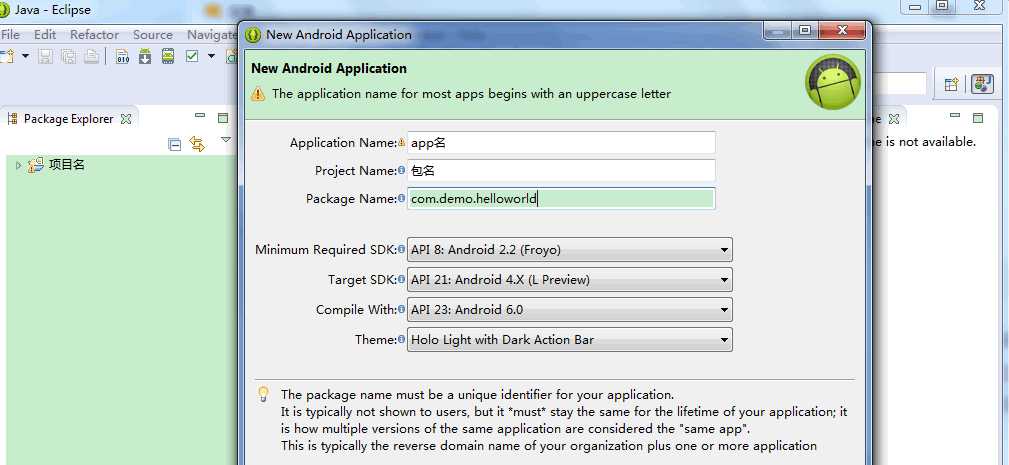Open Package Explorer view menu triangle
This screenshot has width=1009, height=465.
[225, 140]
